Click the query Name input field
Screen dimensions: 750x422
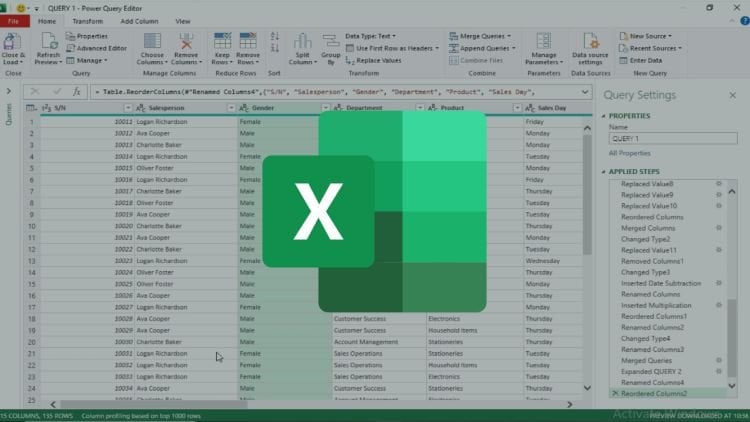[x=670, y=139]
